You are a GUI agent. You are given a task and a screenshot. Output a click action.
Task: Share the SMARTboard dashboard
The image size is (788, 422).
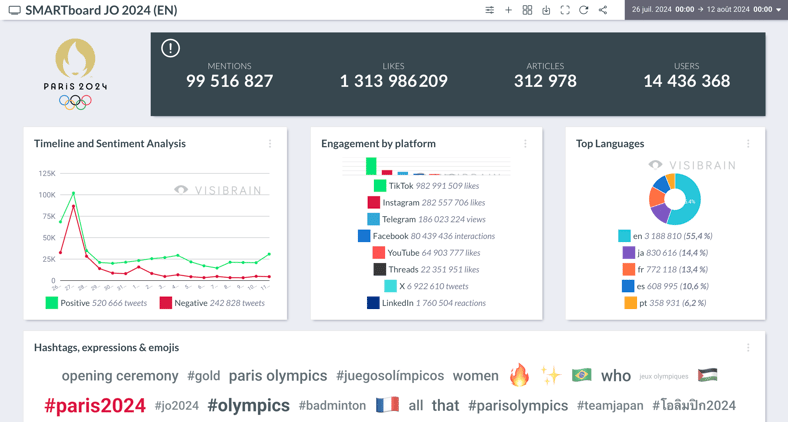point(603,10)
